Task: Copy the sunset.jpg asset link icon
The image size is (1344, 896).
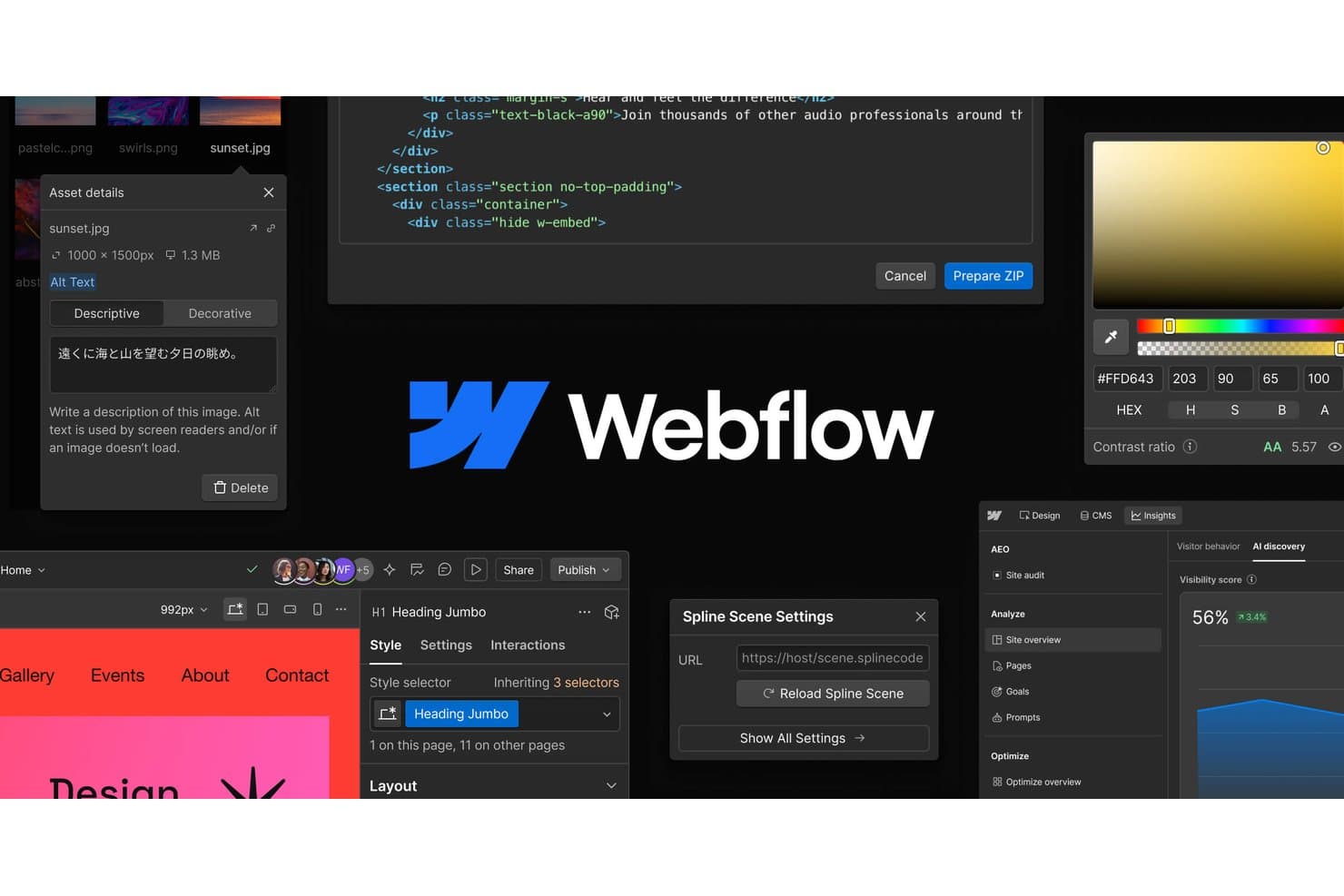Action: (x=271, y=228)
